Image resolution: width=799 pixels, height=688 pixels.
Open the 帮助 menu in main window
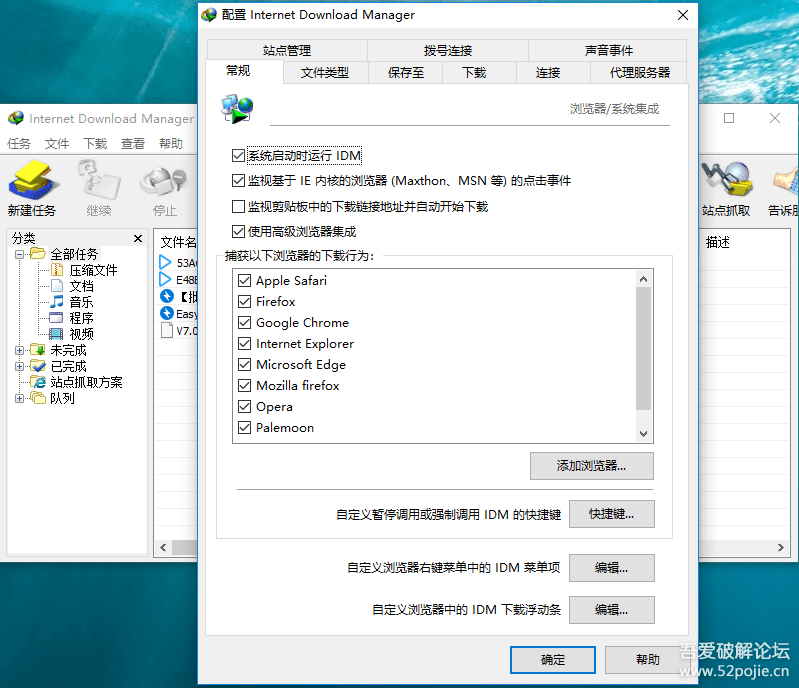(171, 144)
